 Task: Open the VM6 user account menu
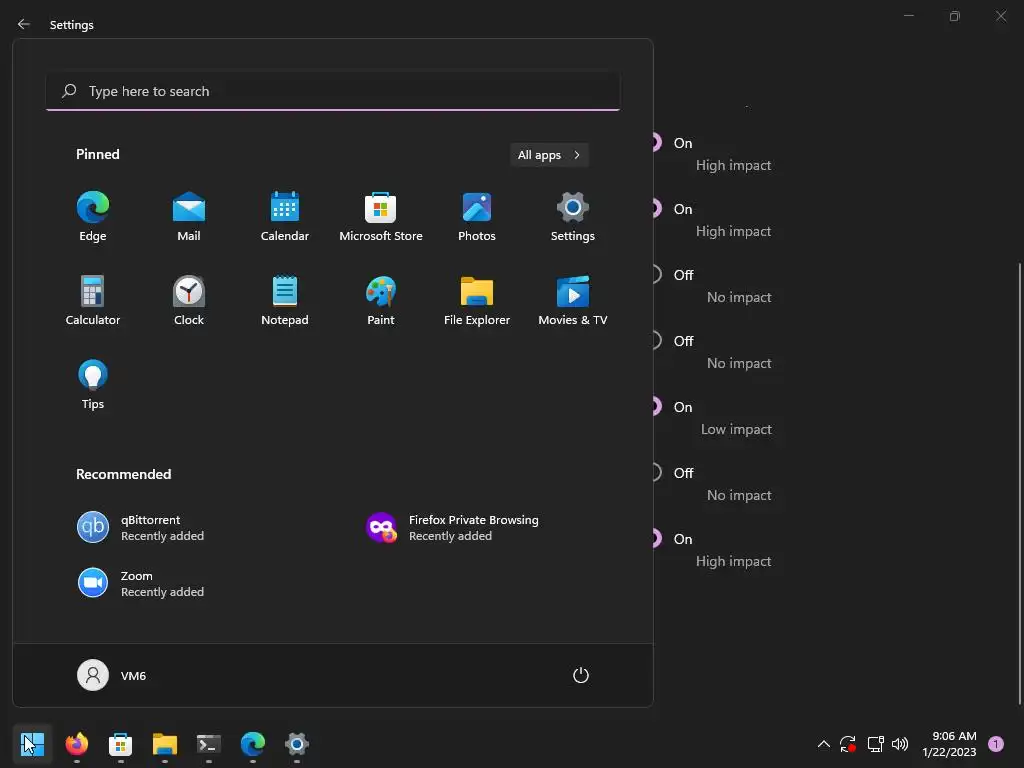pos(112,675)
